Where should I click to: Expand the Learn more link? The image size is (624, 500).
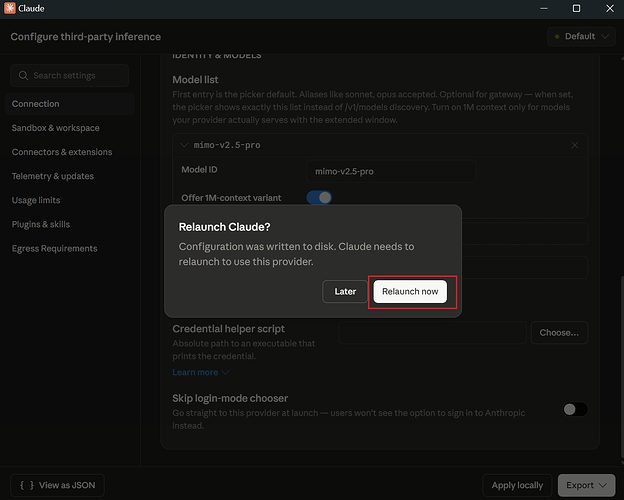[201, 372]
